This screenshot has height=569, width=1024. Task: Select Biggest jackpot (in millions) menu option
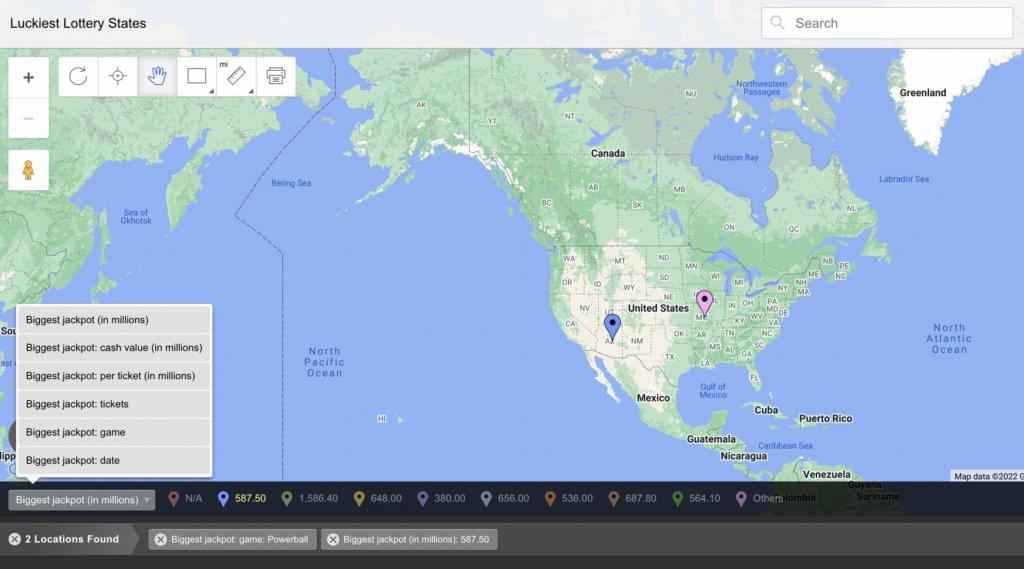pos(114,319)
